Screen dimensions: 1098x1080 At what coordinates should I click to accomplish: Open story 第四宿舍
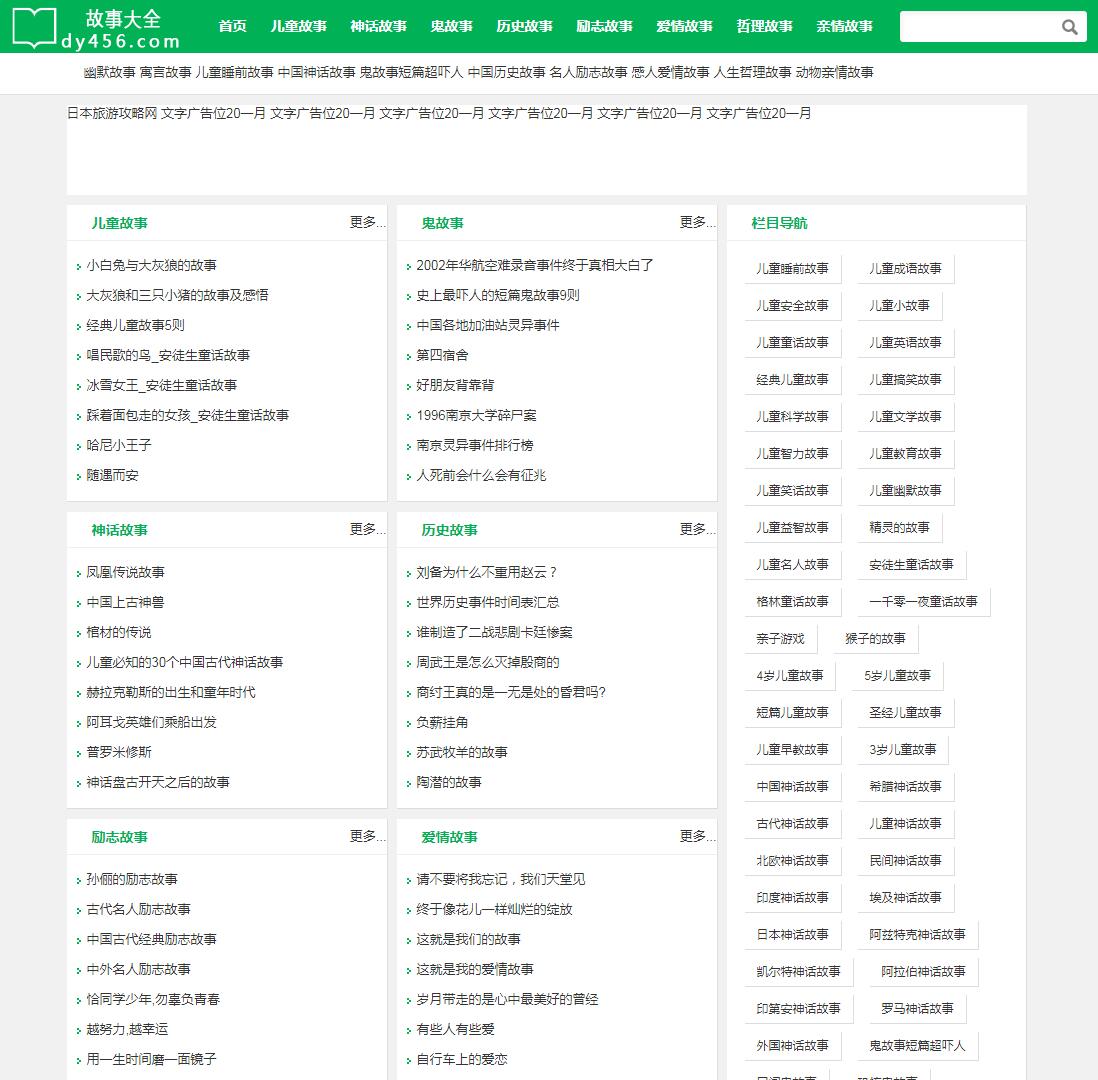[443, 355]
